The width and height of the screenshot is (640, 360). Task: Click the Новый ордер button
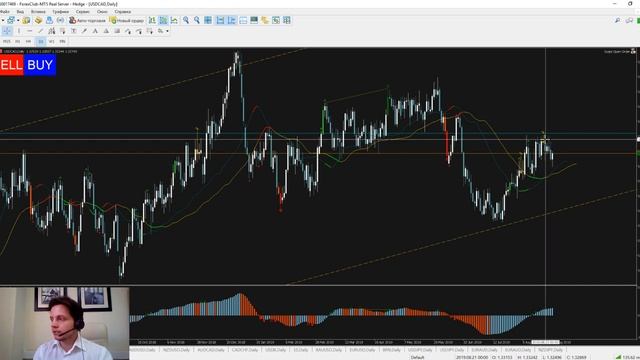coord(127,20)
